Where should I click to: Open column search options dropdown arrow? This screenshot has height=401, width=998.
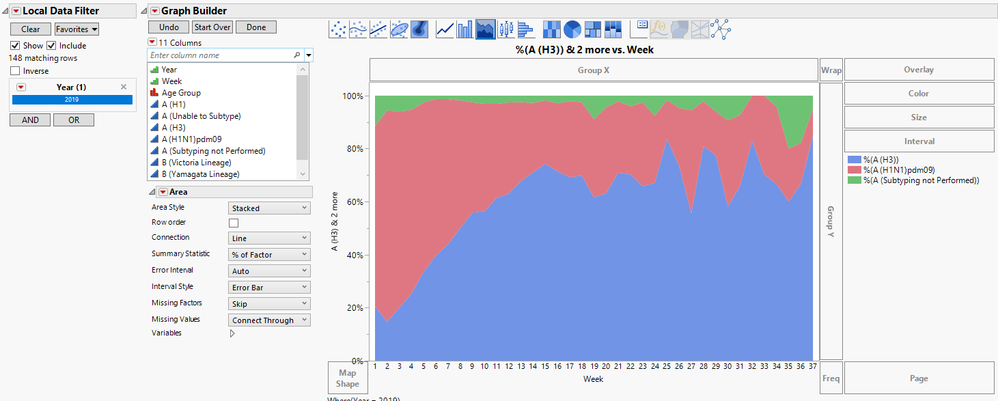[x=309, y=55]
